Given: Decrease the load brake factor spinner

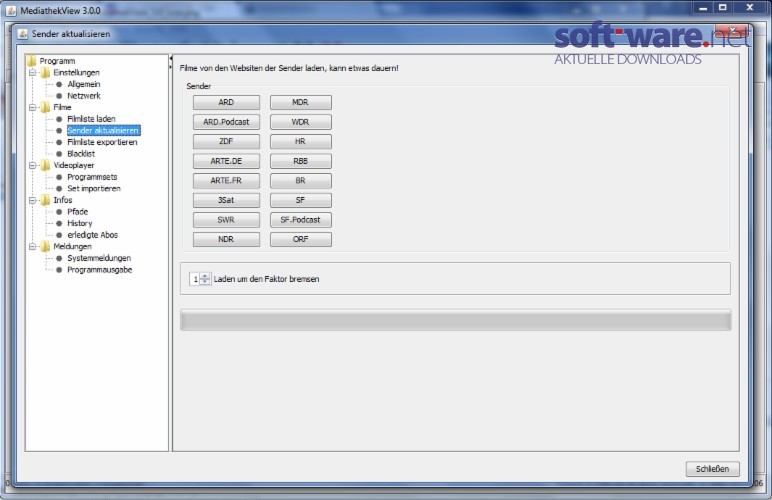Looking at the screenshot, I should (205, 282).
